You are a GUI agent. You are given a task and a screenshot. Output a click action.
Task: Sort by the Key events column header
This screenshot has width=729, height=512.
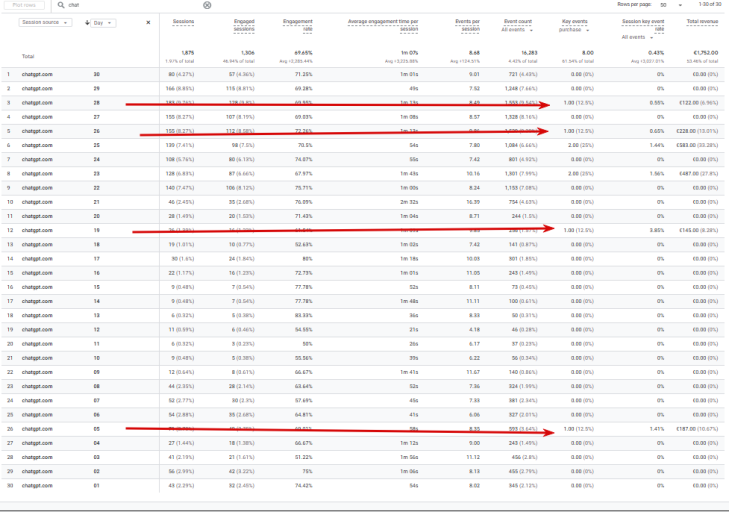point(575,21)
